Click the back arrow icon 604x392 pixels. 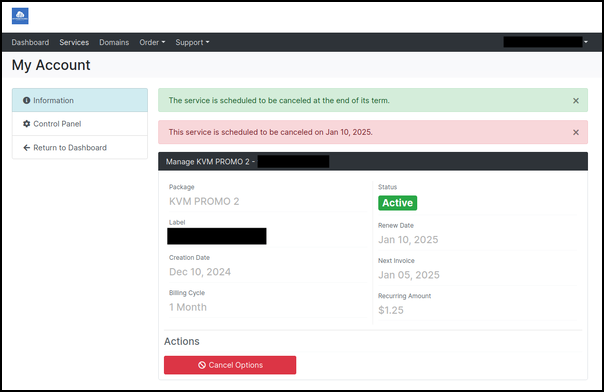26,147
